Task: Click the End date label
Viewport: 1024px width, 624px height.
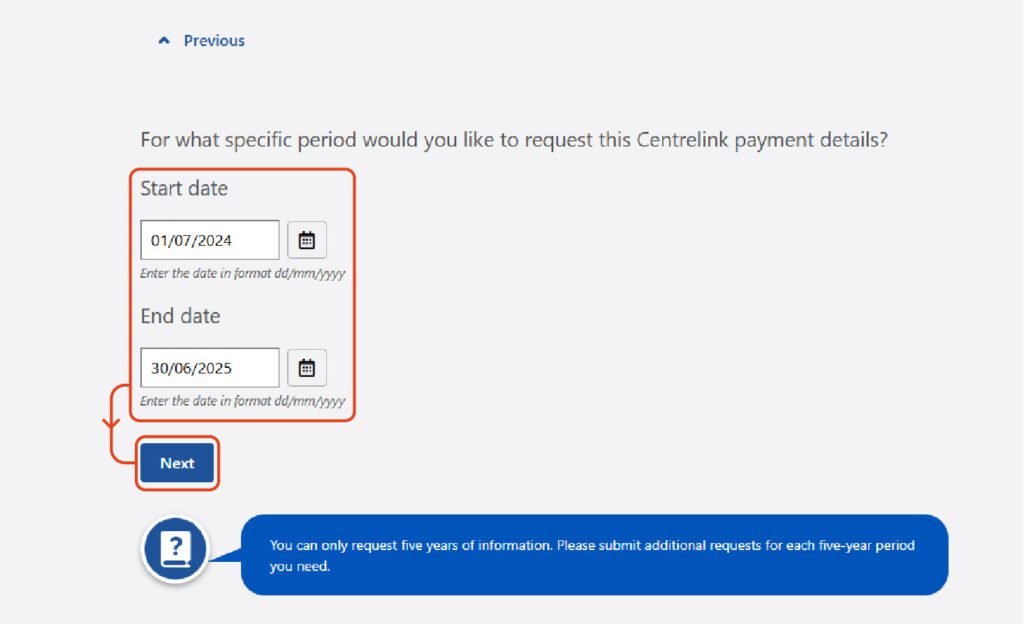Action: [180, 316]
